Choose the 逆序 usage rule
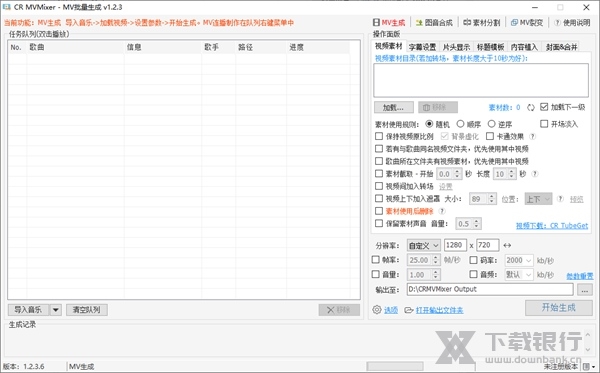 tap(491, 124)
